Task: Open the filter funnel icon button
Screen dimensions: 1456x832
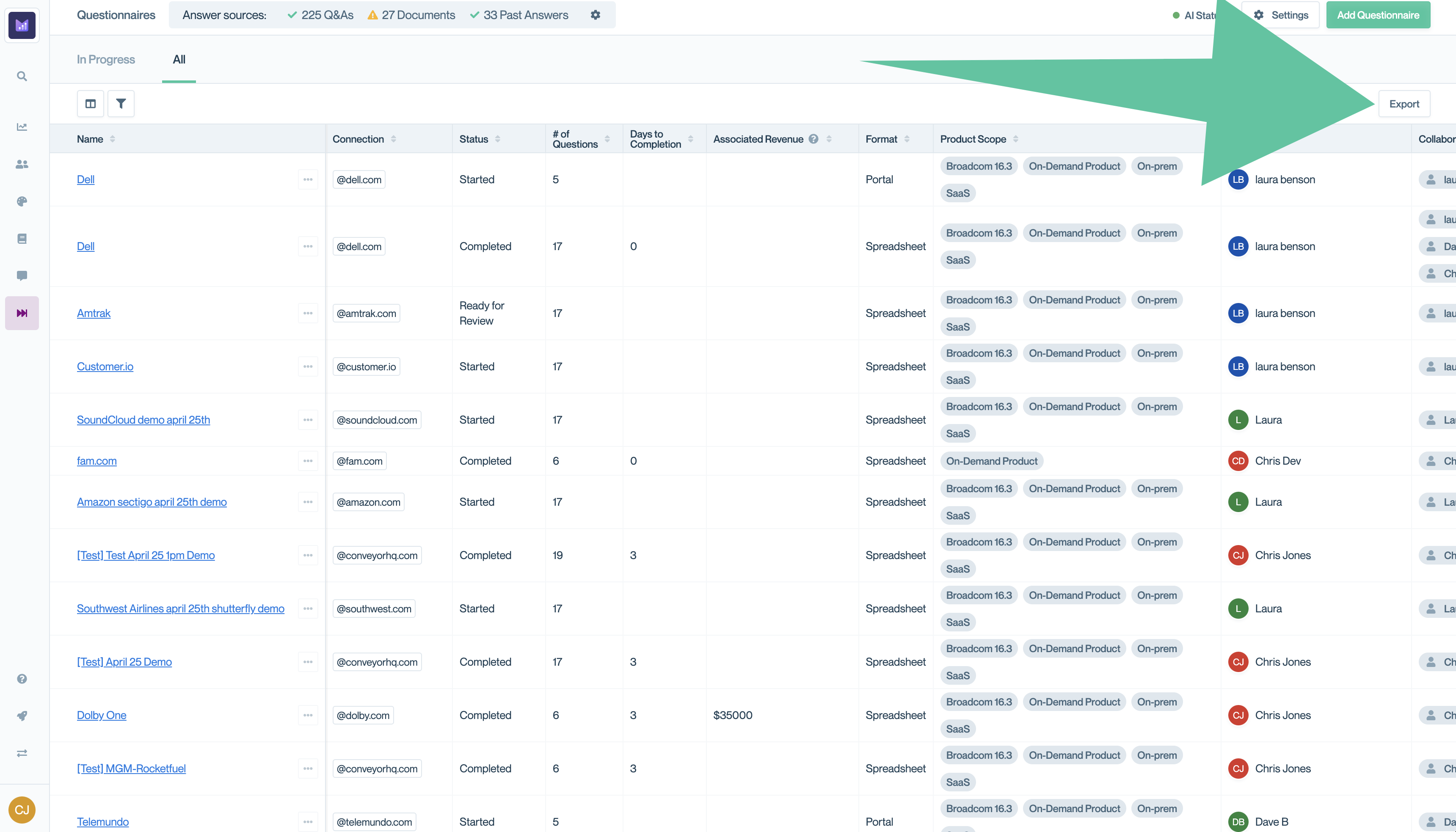Action: [x=121, y=103]
